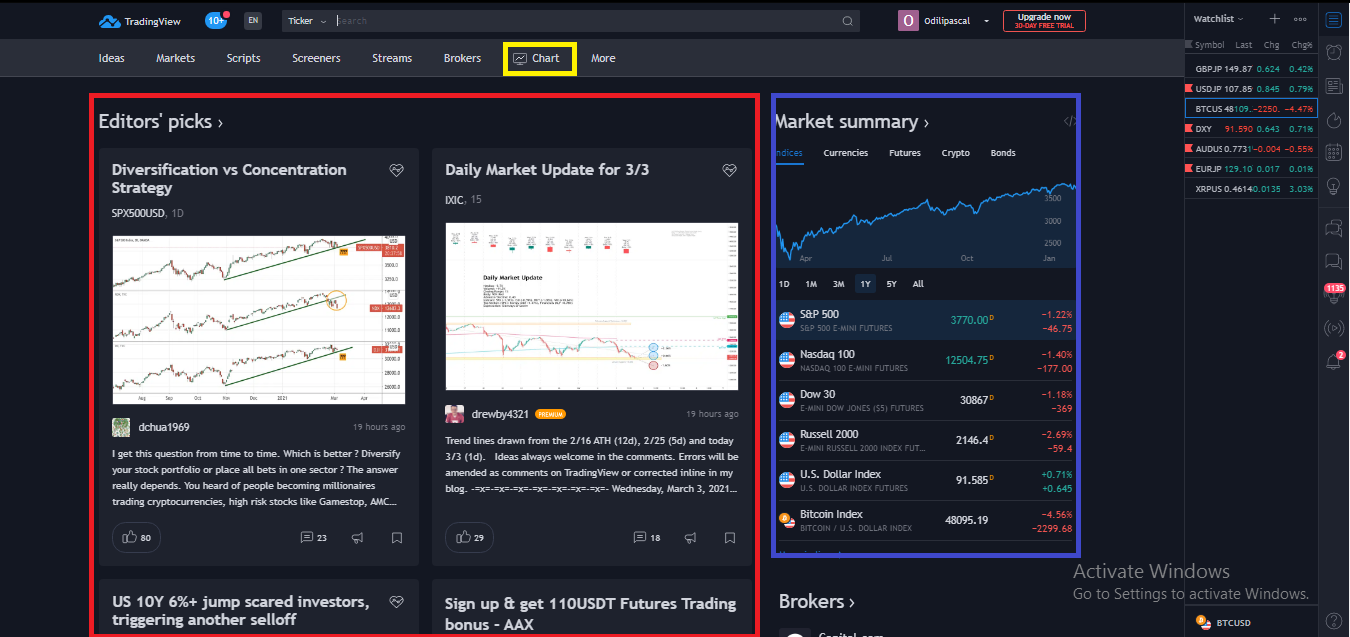This screenshot has height=637, width=1350.
Task: Click the embed code icon beside Market summary
Action: point(1068,121)
